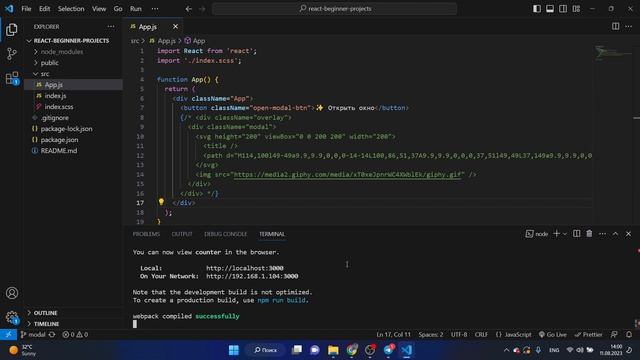The width and height of the screenshot is (640, 360).
Task: Go forward in navigation history
Action: (x=202, y=9)
